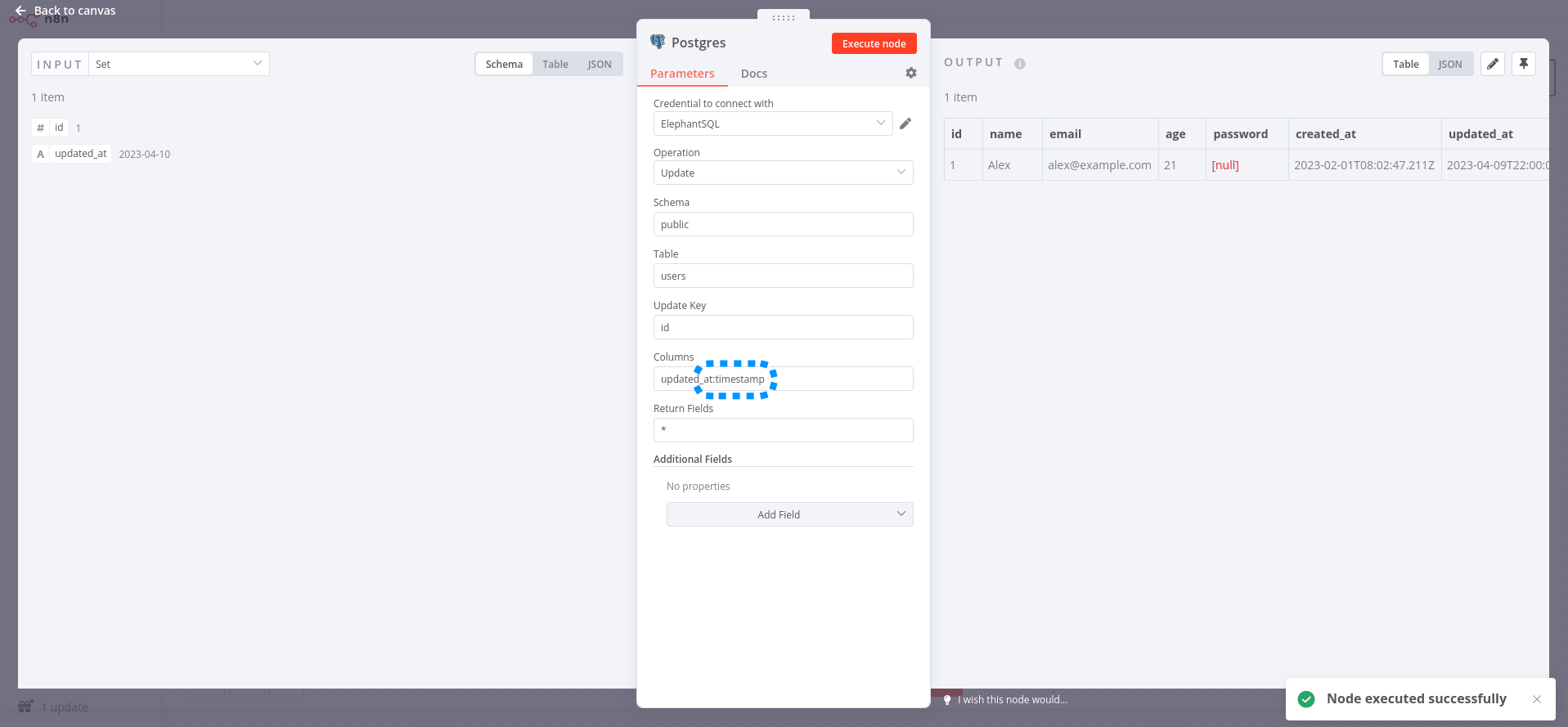Viewport: 1568px width, 727px height.
Task: Open the Operation Update dropdown
Action: click(784, 173)
